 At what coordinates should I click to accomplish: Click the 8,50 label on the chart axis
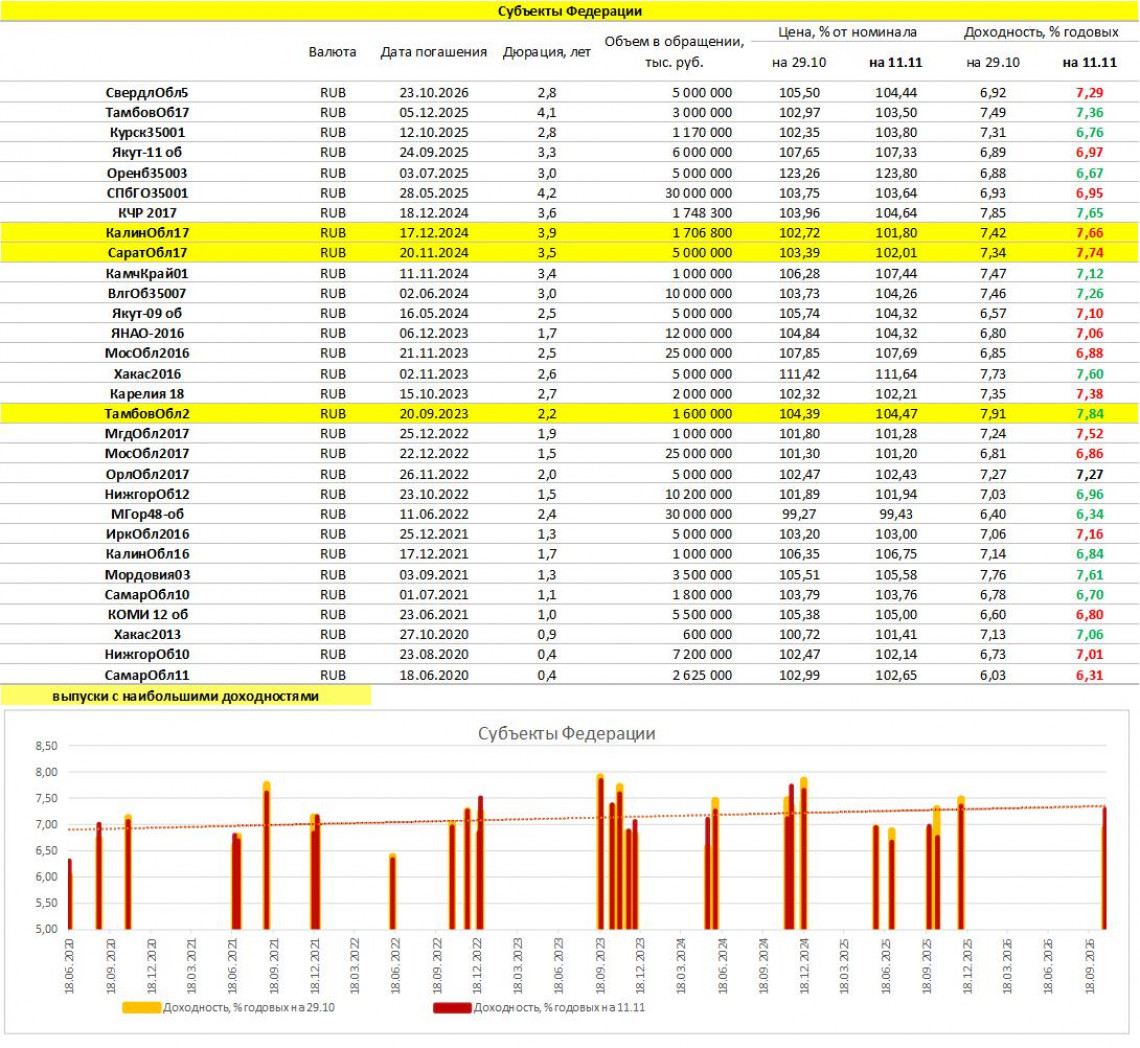(x=47, y=746)
